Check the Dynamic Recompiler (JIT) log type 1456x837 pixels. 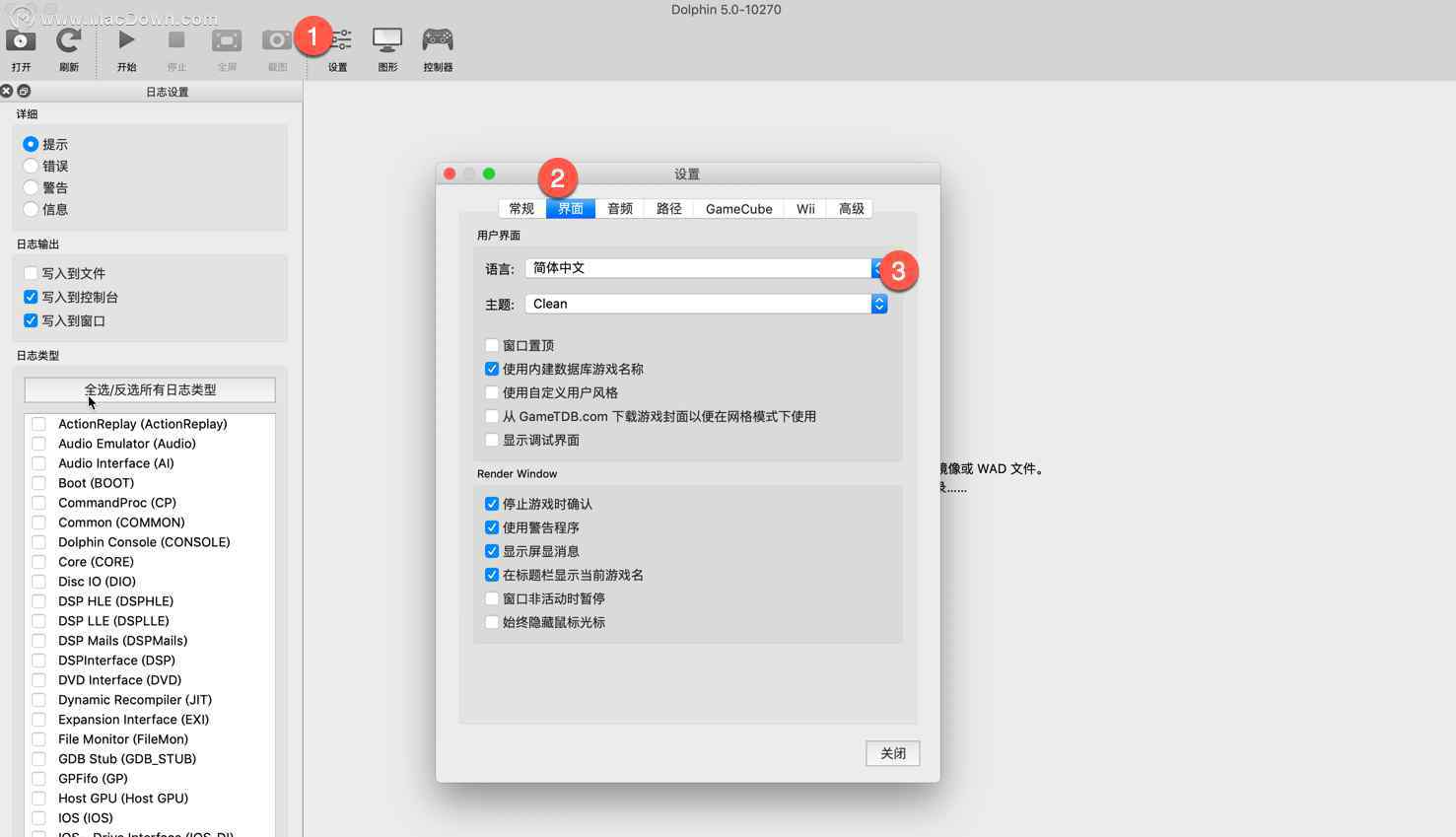38,700
